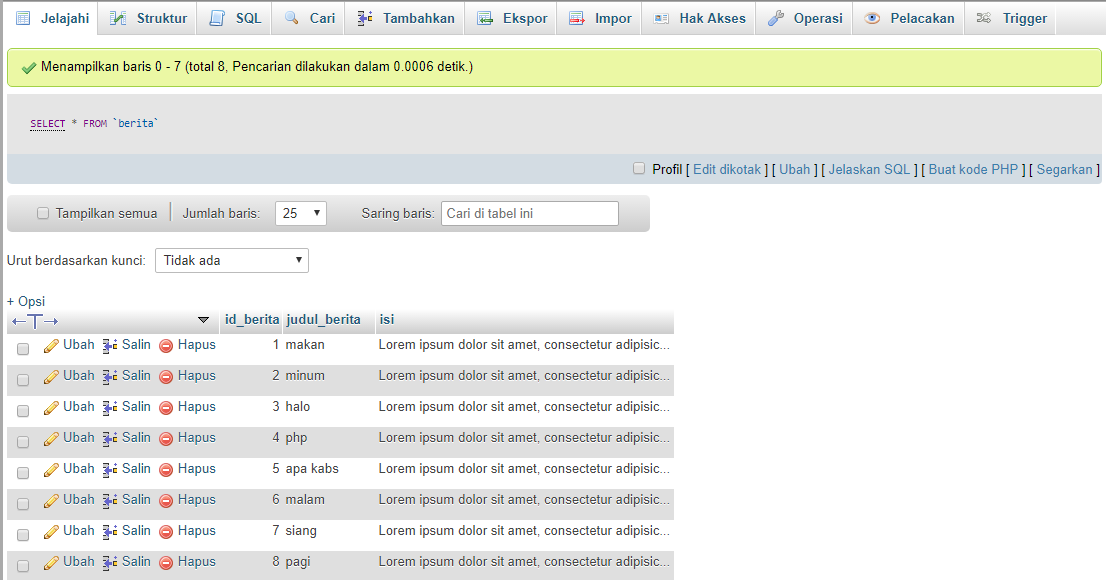Open Hak Akses via its key icon
The image size is (1106, 580).
(x=660, y=17)
